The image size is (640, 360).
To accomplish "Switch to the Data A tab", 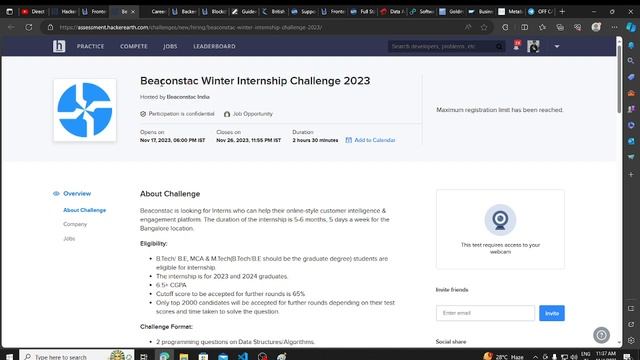I will [392, 11].
